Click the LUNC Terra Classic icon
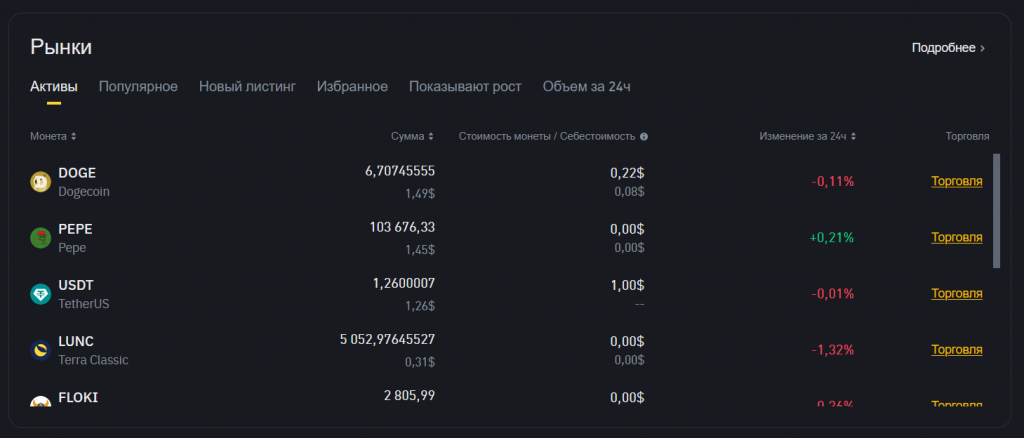This screenshot has height=438, width=1024. (x=41, y=349)
